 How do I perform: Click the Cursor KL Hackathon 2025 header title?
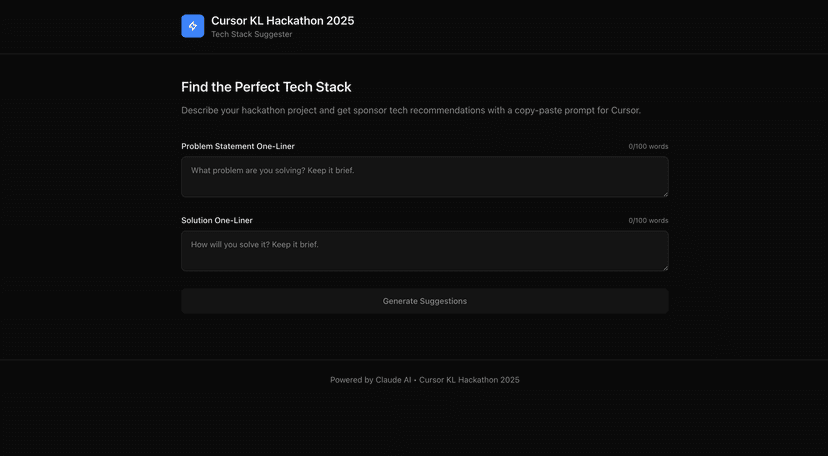[283, 21]
